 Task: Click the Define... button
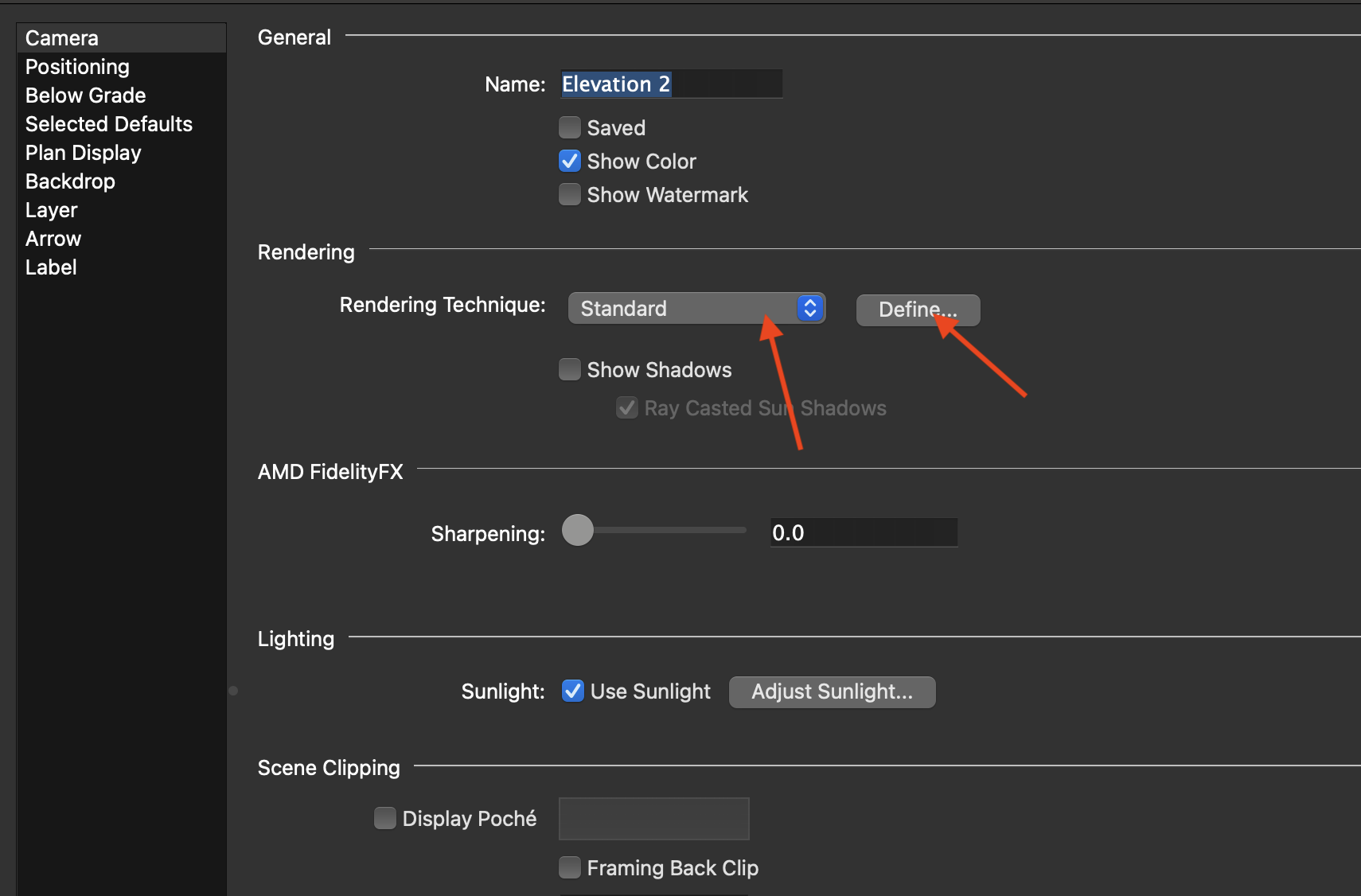pyautogui.click(x=918, y=310)
